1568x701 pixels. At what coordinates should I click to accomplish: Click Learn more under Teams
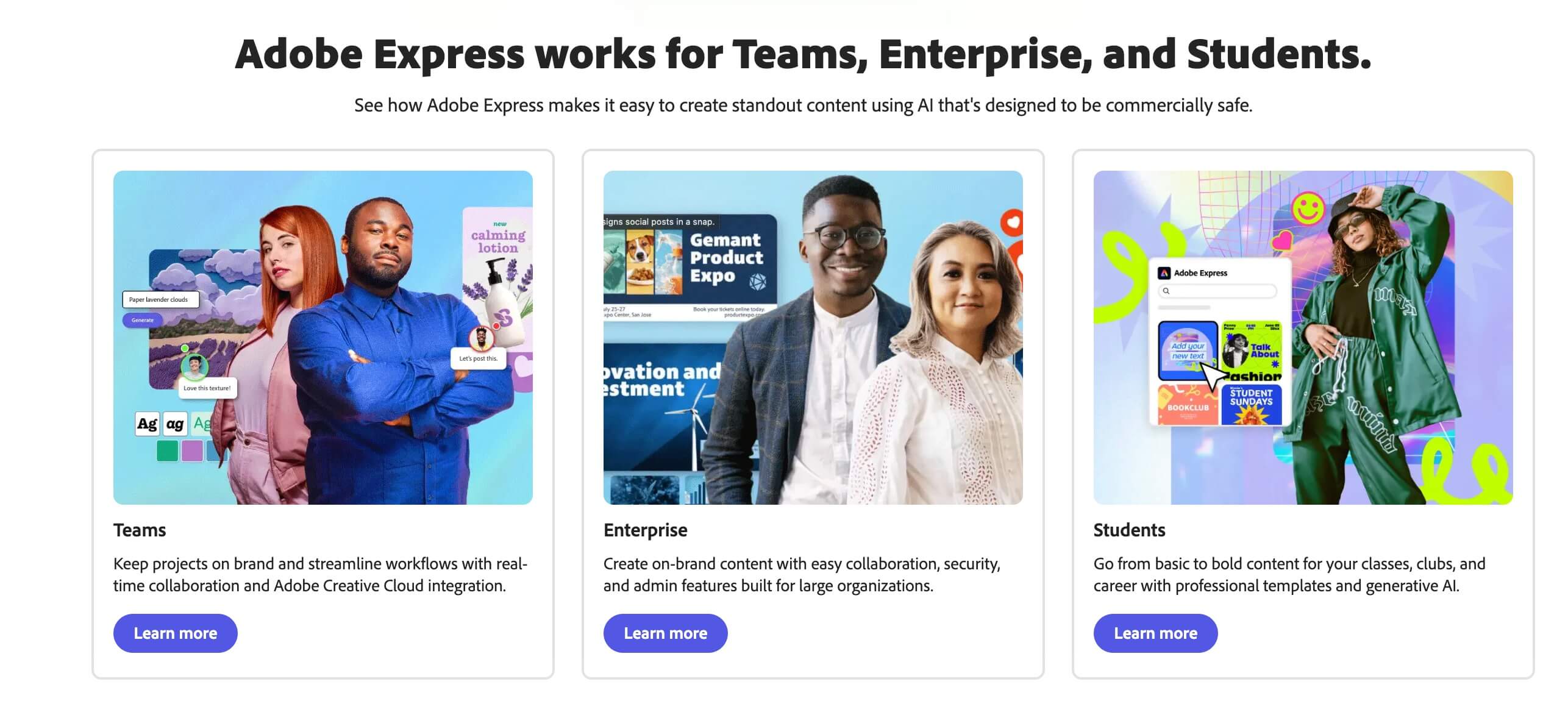(x=175, y=633)
